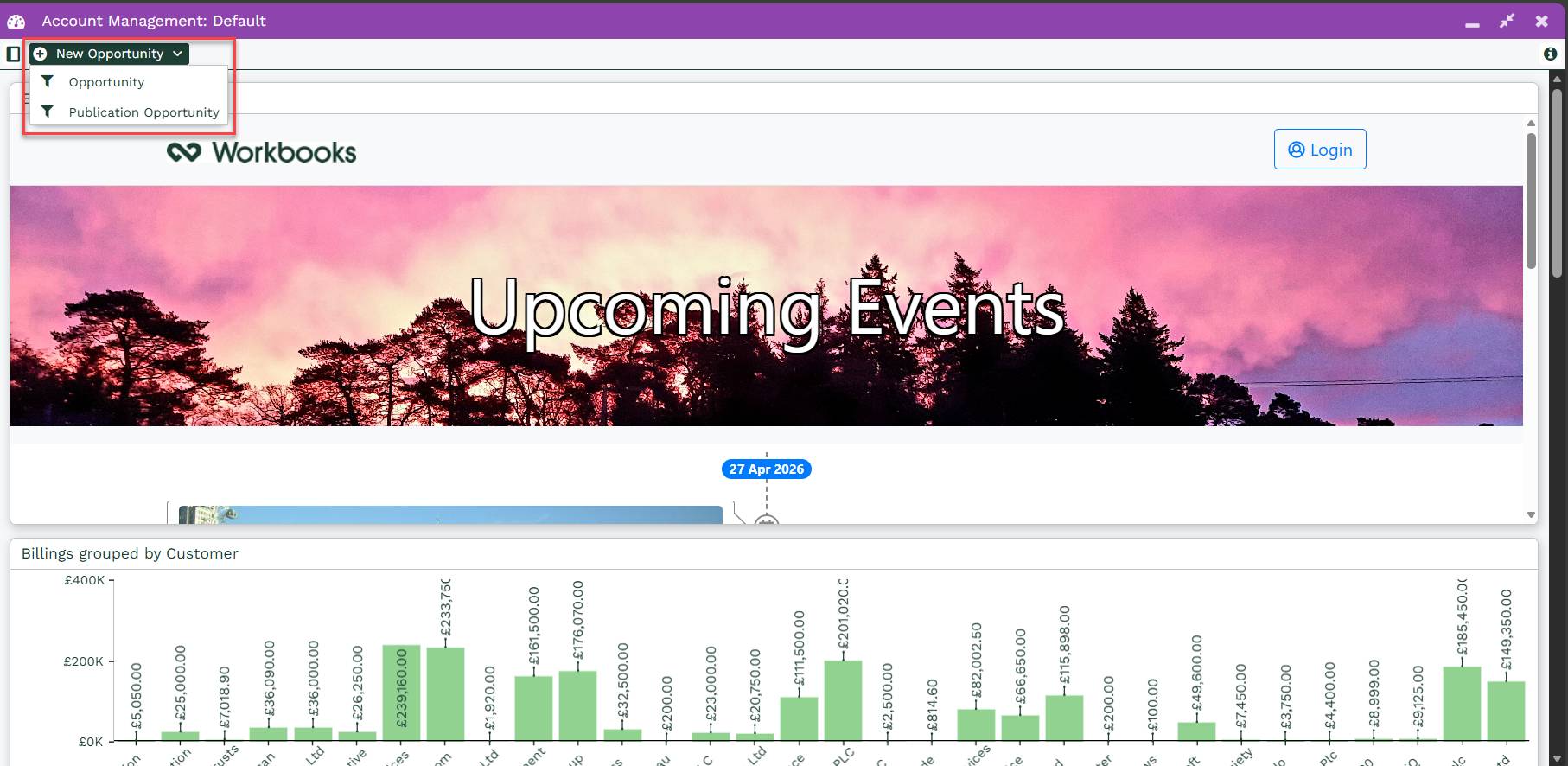Click the funnel icon beside Publication Opportunity
1568x766 pixels.
pyautogui.click(x=48, y=112)
